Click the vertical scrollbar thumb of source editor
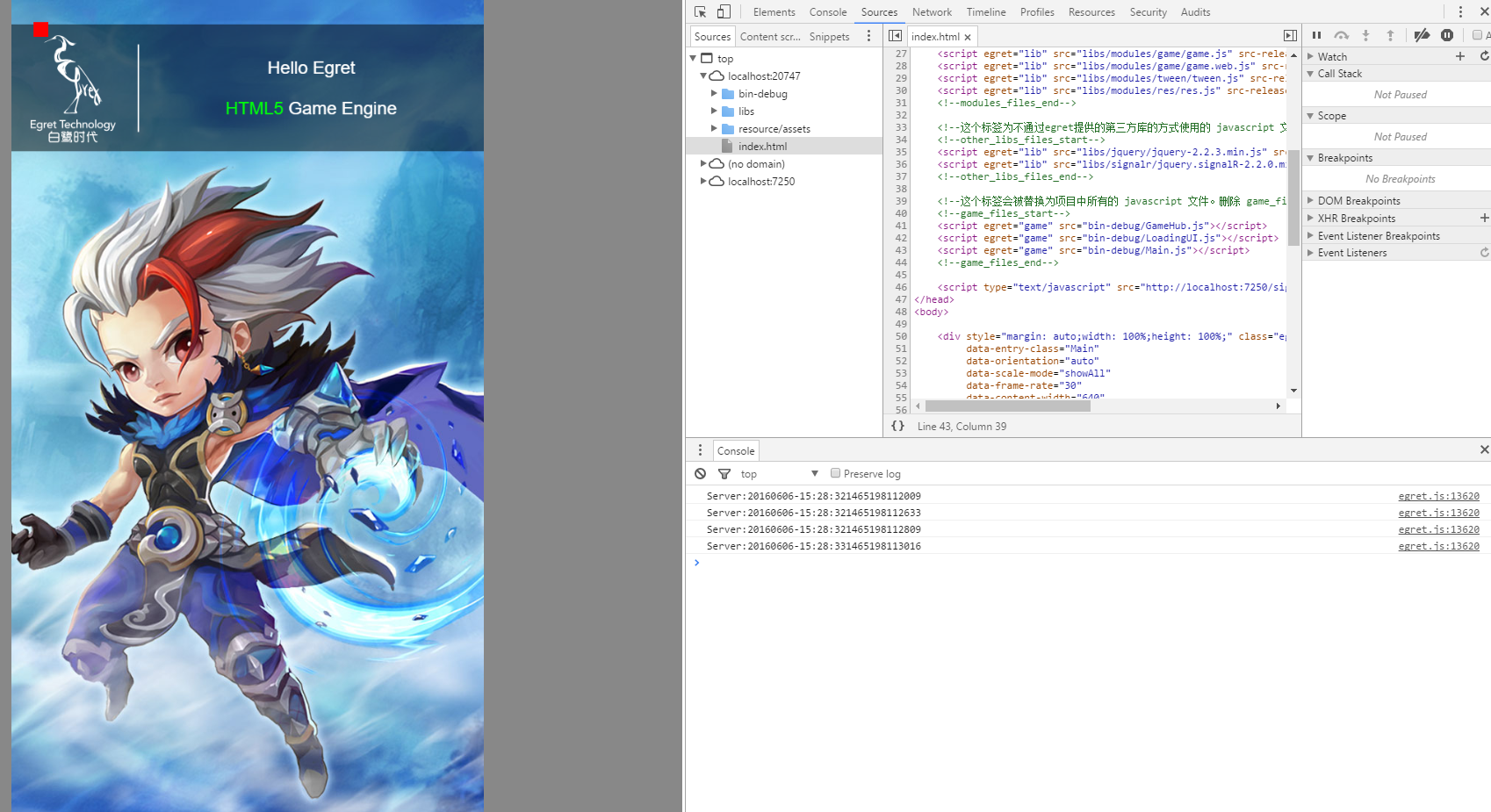This screenshot has height=812, width=1491. (1293, 198)
